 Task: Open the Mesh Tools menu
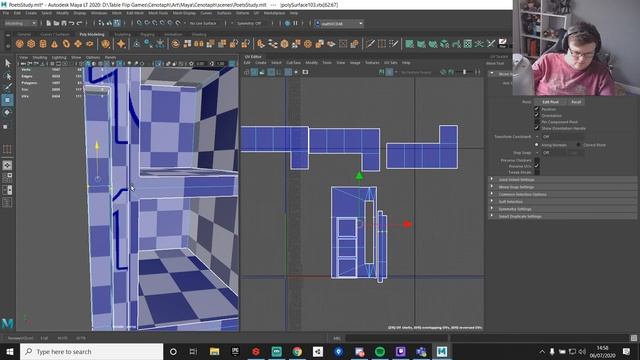pyautogui.click(x=158, y=13)
